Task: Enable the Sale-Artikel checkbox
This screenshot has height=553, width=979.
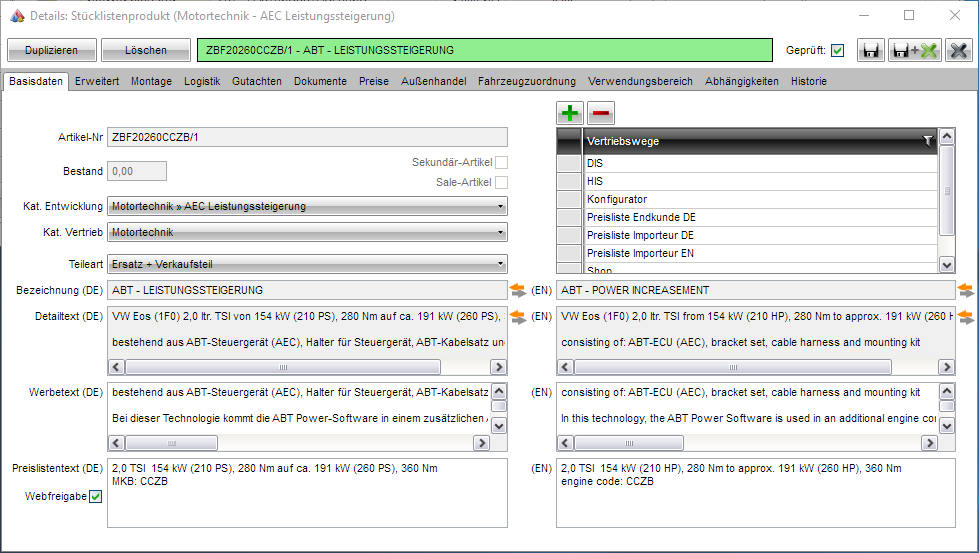Action: click(501, 182)
